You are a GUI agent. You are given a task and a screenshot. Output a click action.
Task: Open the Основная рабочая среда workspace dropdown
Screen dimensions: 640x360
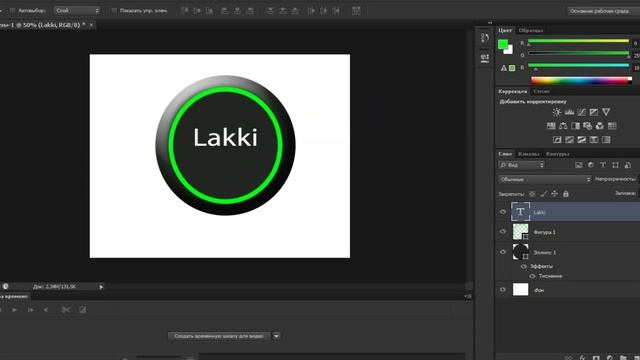click(604, 11)
